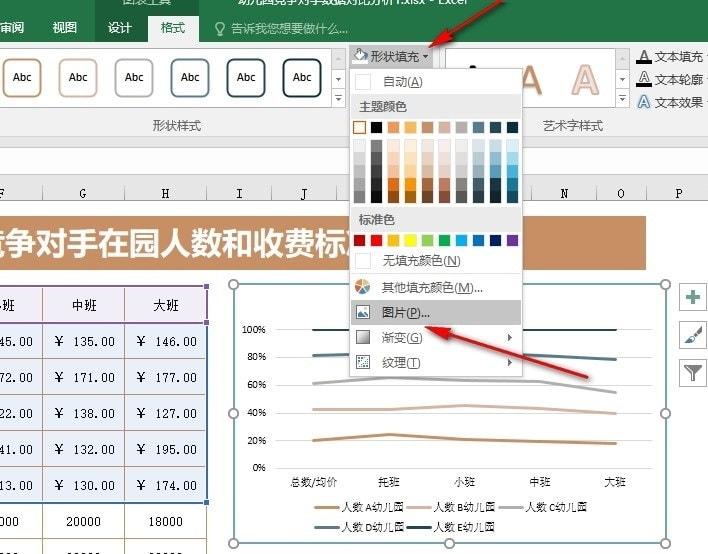This screenshot has height=554, width=708.
Task: Pick the dark blue standard color
Action: (x=495, y=240)
